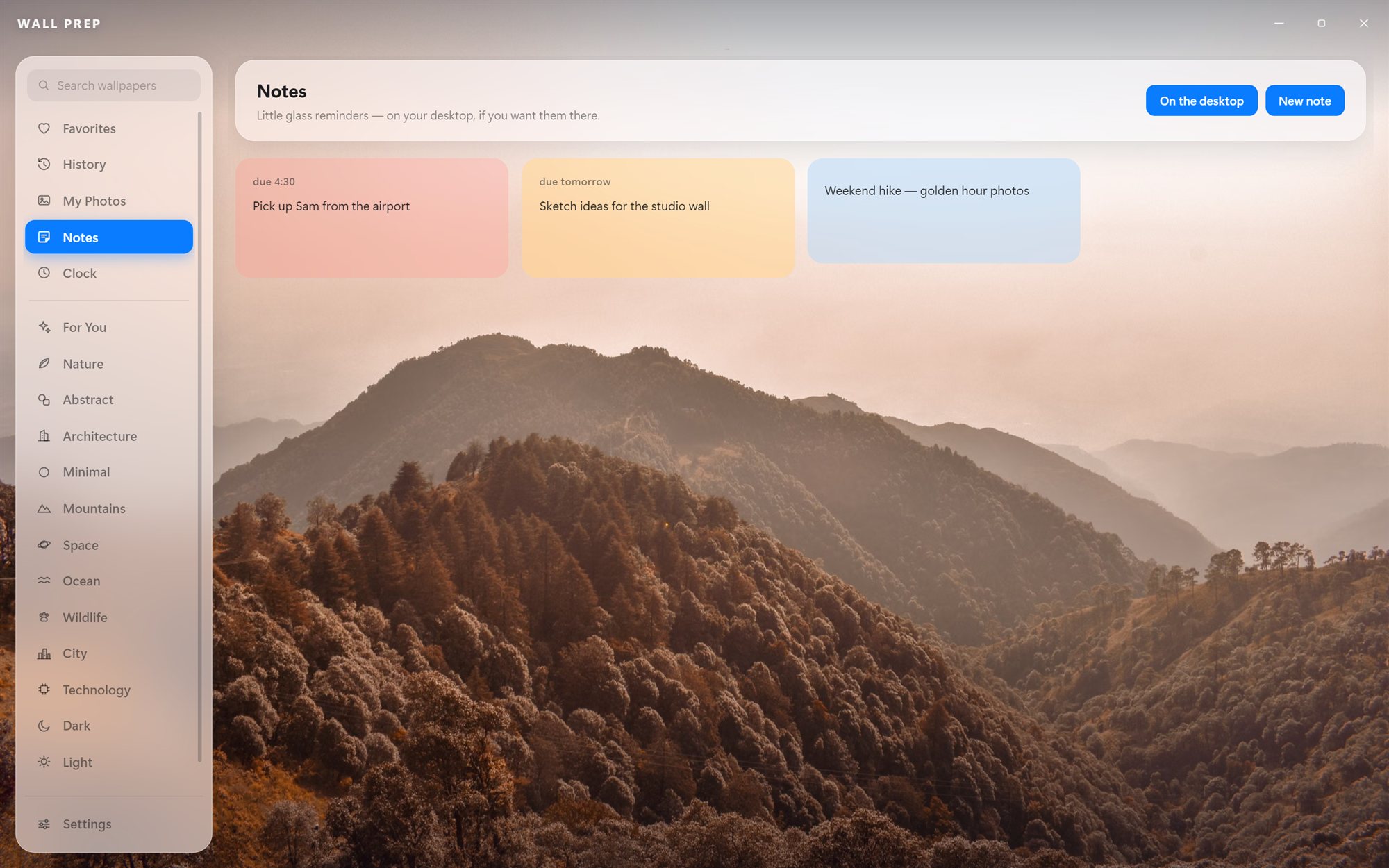
Task: Click the Clock icon in the sidebar
Action: (44, 273)
